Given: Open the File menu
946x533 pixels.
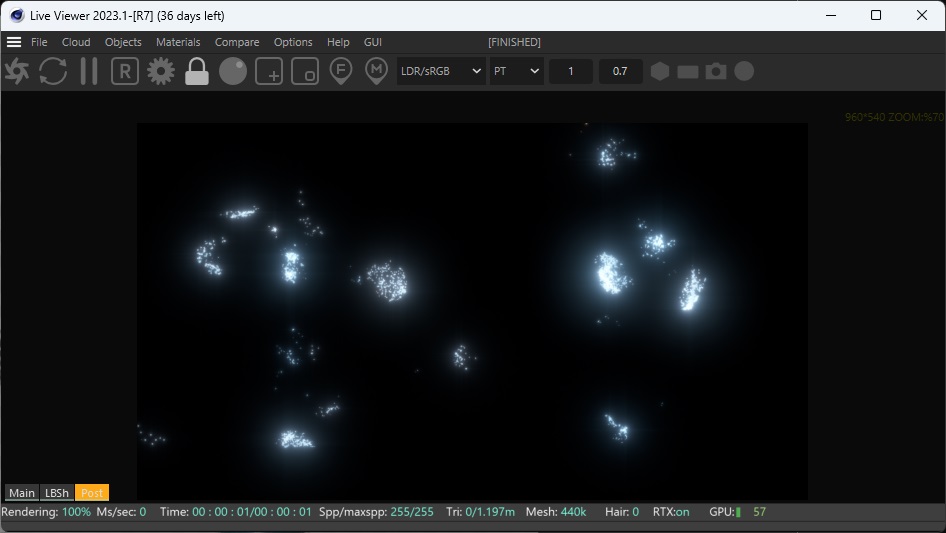Looking at the screenshot, I should 39,42.
